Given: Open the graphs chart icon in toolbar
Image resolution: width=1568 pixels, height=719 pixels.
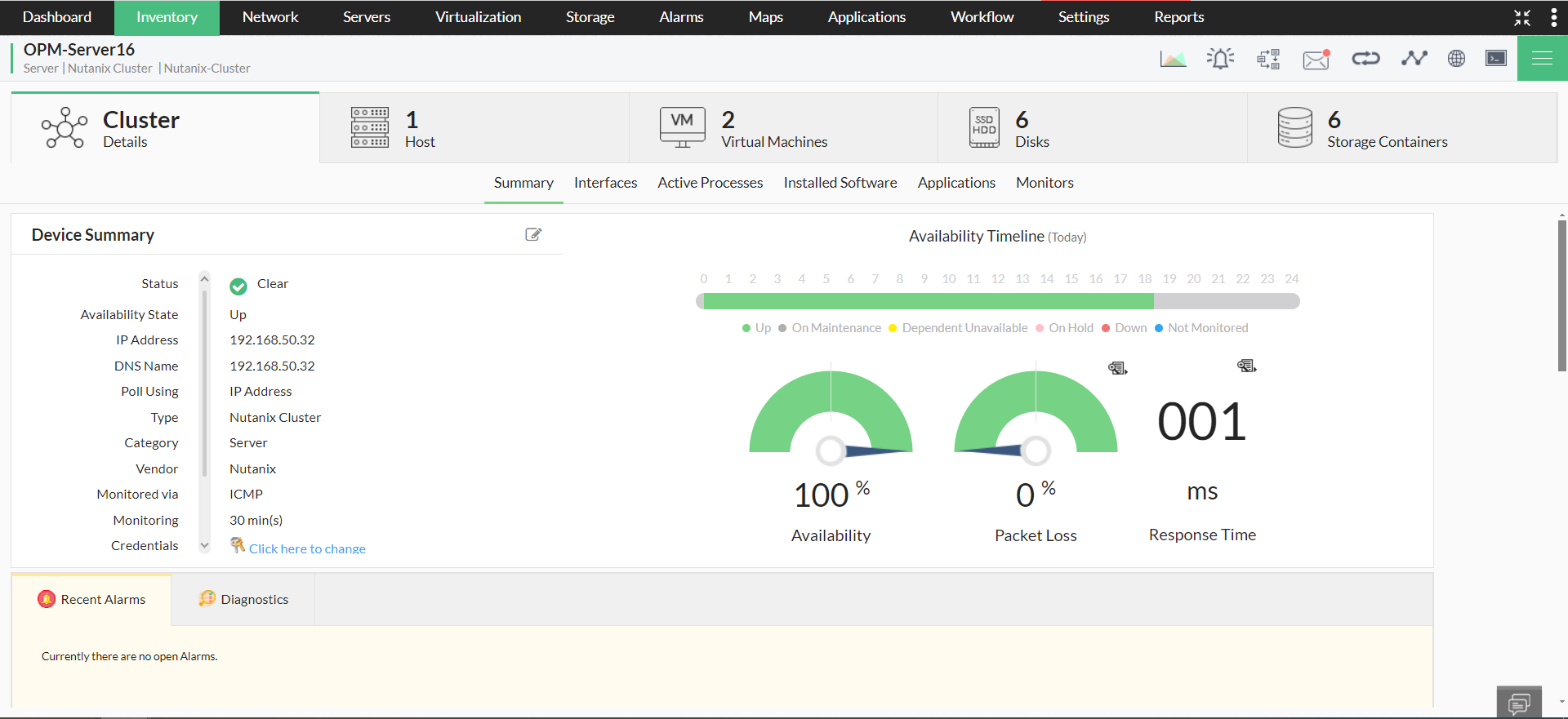Looking at the screenshot, I should pos(1173,59).
